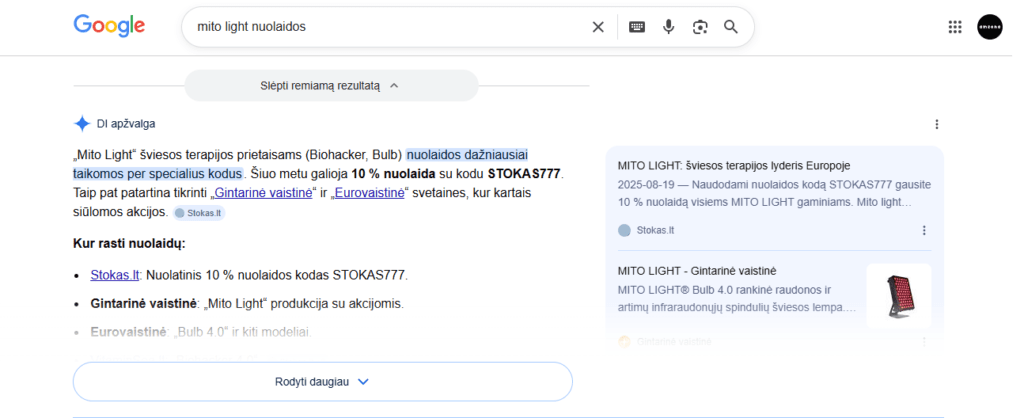
Task: Click the bold text "10 % nuolaida"
Action: point(393,174)
